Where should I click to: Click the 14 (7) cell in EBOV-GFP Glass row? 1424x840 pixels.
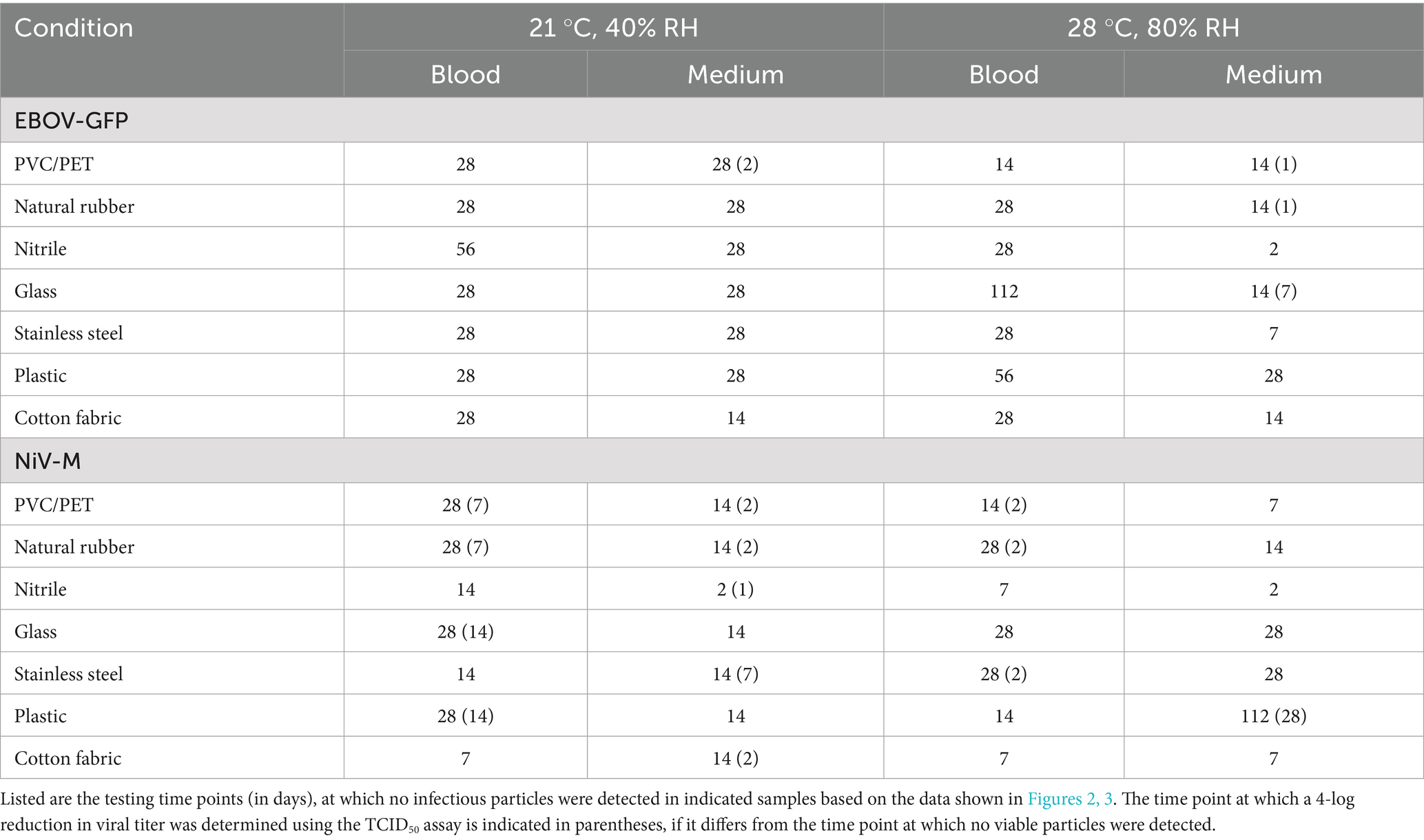pos(1273,291)
